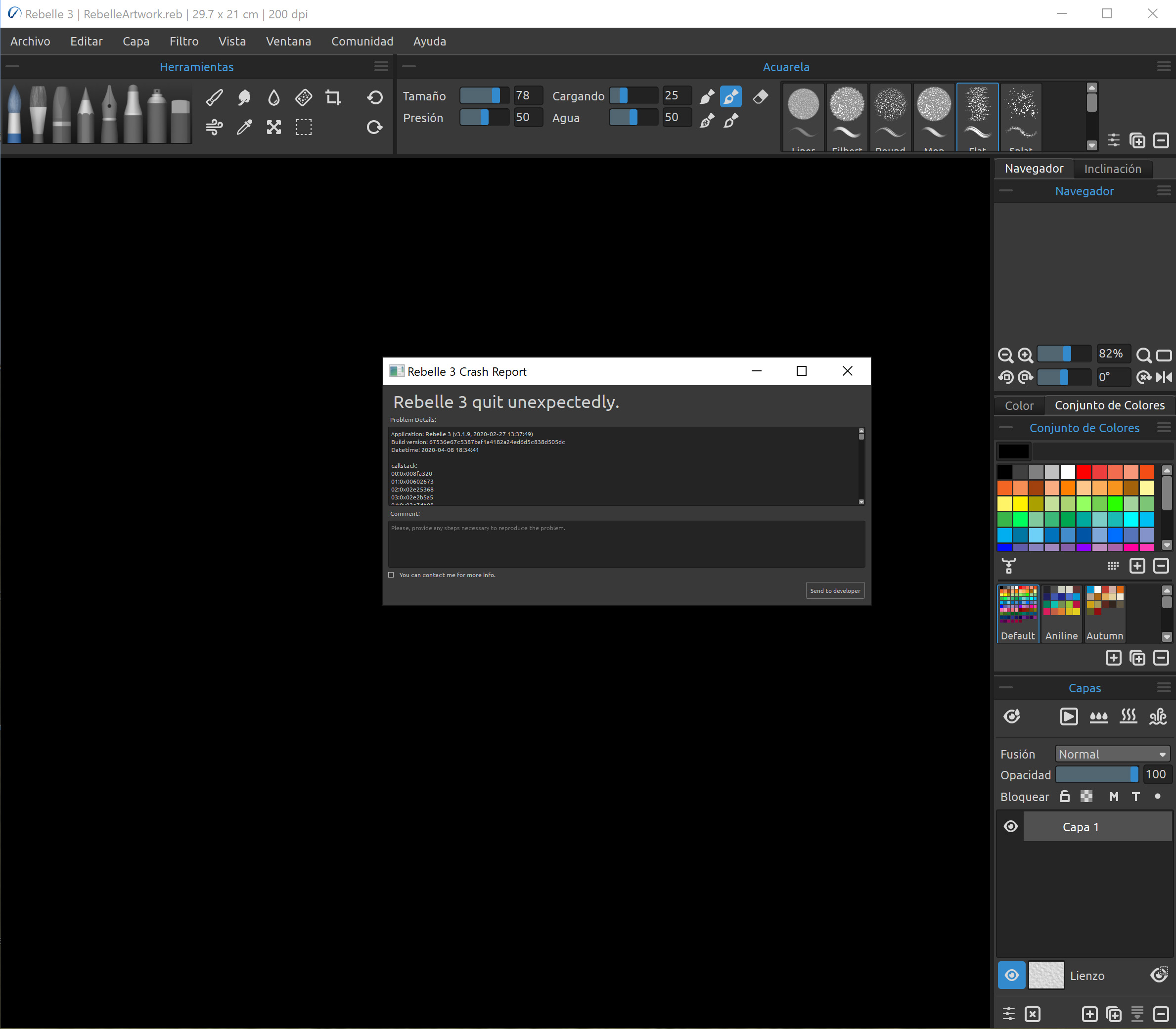Open the Herramientas panel menu

coord(381,67)
